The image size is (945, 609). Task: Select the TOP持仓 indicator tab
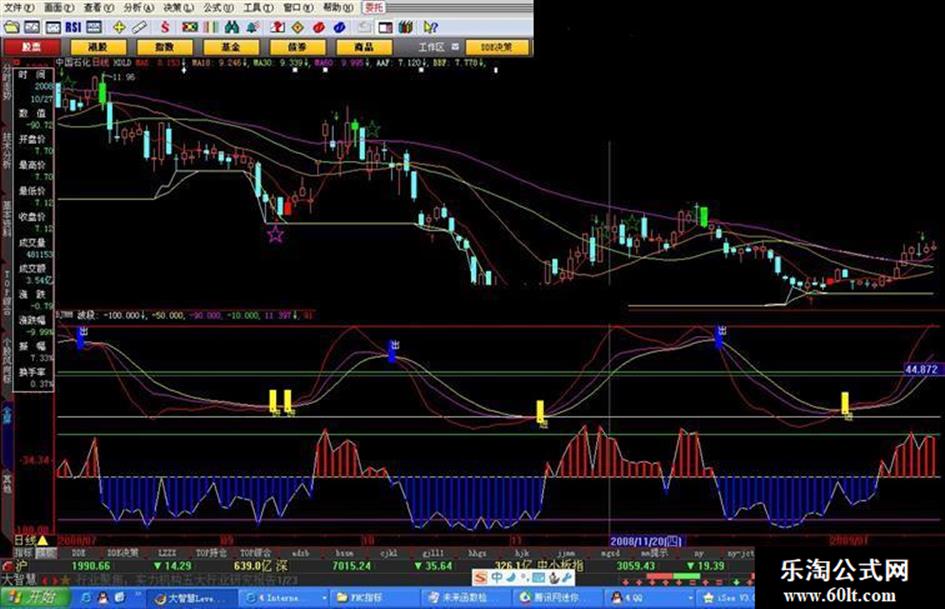tap(210, 551)
